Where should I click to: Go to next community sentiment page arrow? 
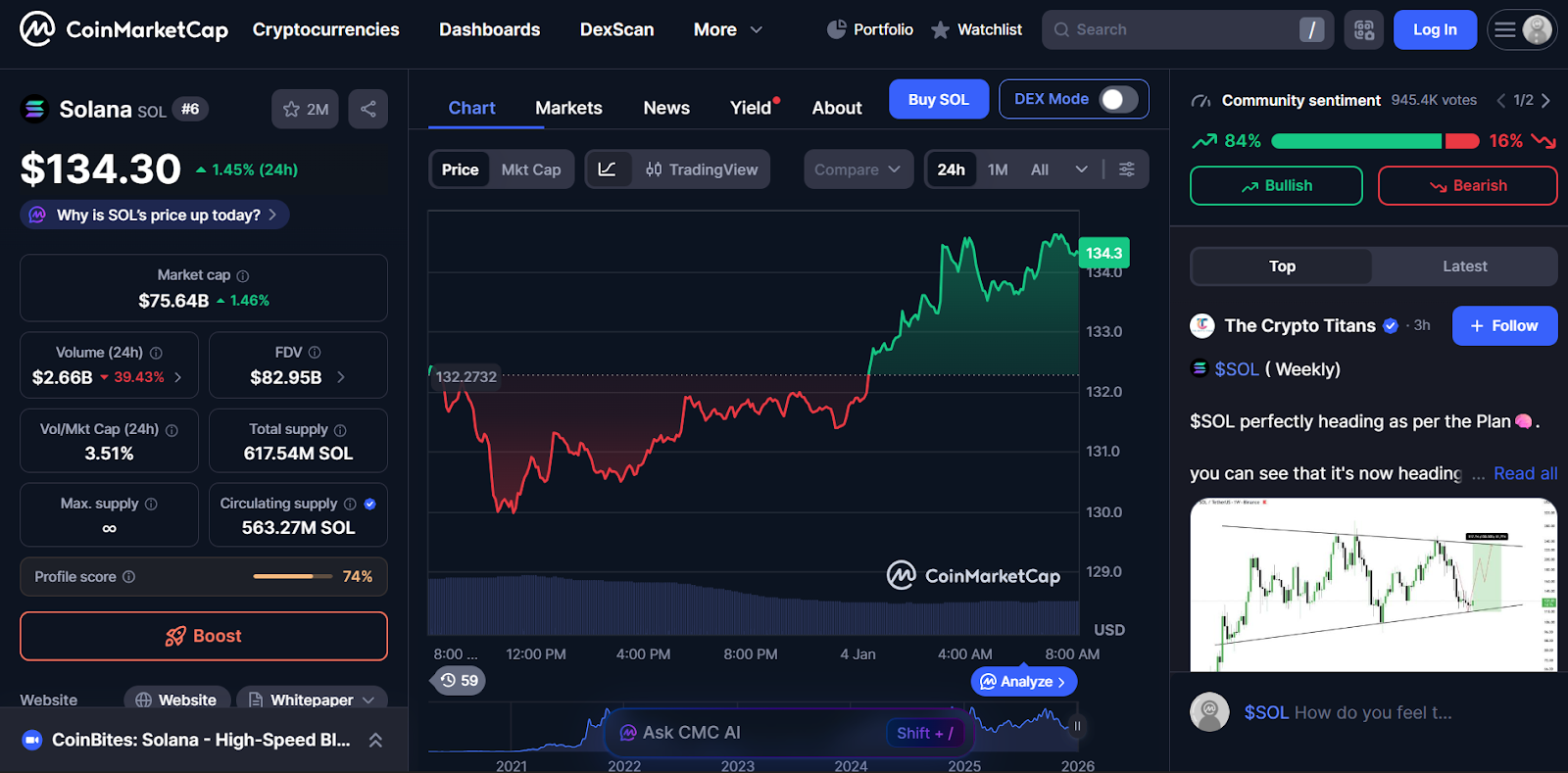1545,100
